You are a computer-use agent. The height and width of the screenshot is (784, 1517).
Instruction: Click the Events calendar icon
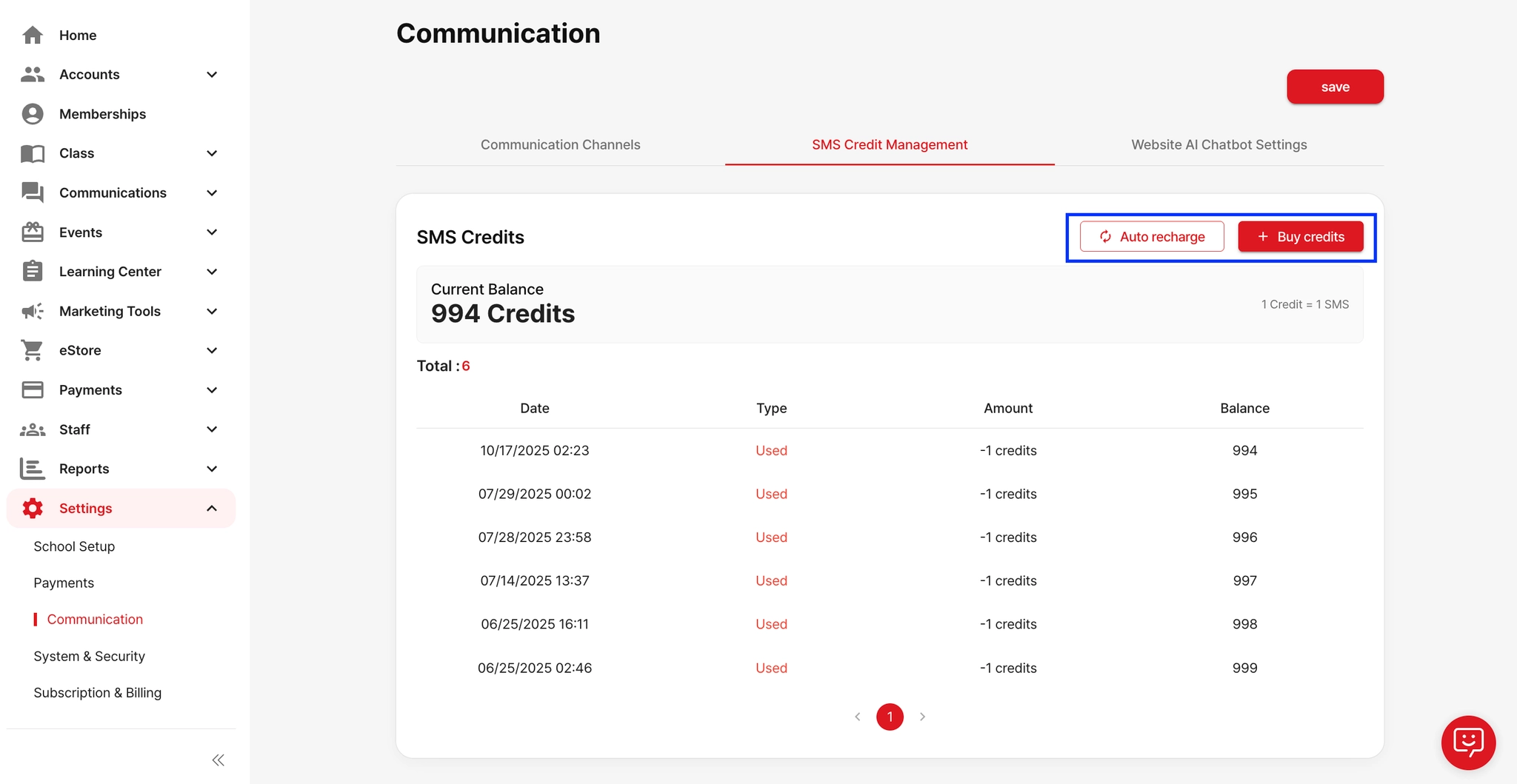tap(33, 232)
